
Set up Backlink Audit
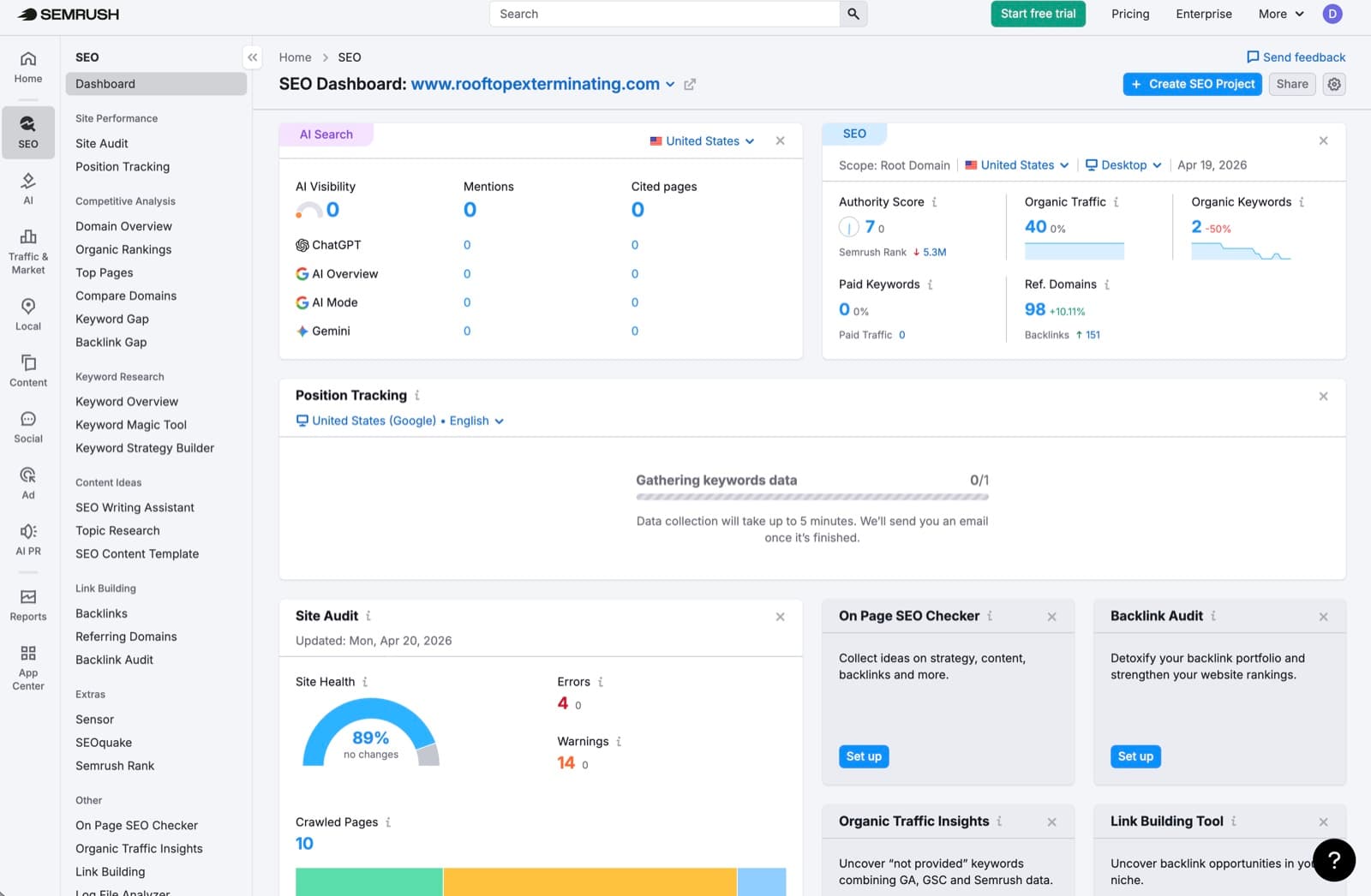click(x=1135, y=756)
